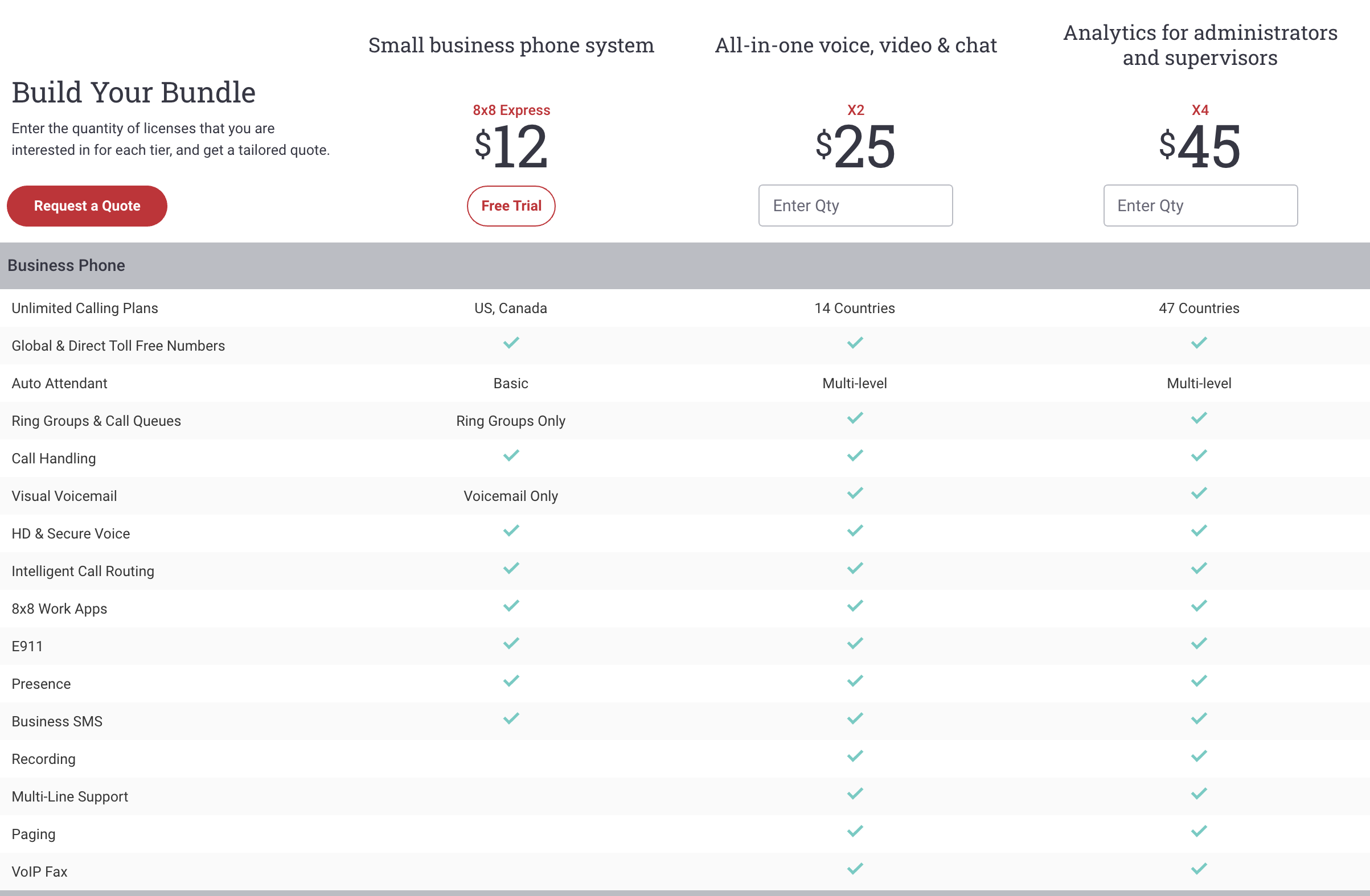Click the Ring Groups & Call Queues X2 checkmark
1370x896 pixels.
(855, 418)
